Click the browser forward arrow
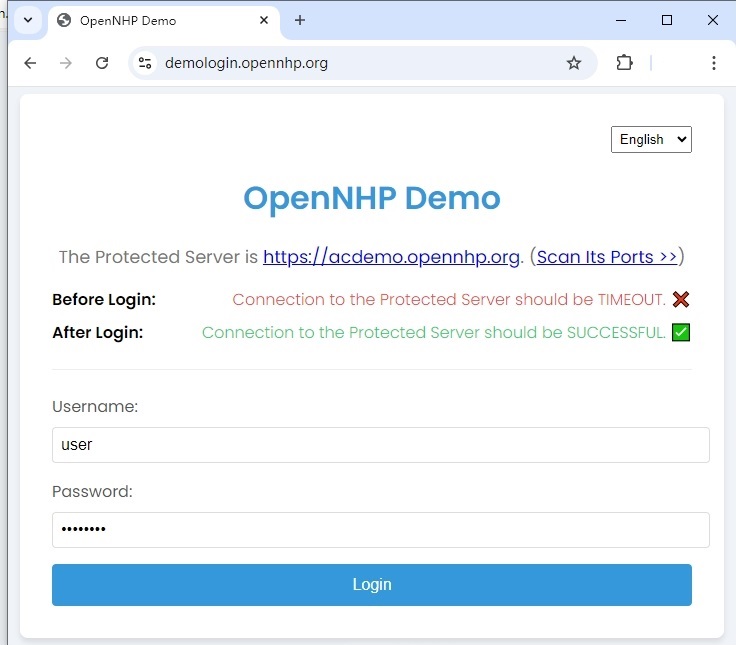The image size is (736, 645). [66, 63]
